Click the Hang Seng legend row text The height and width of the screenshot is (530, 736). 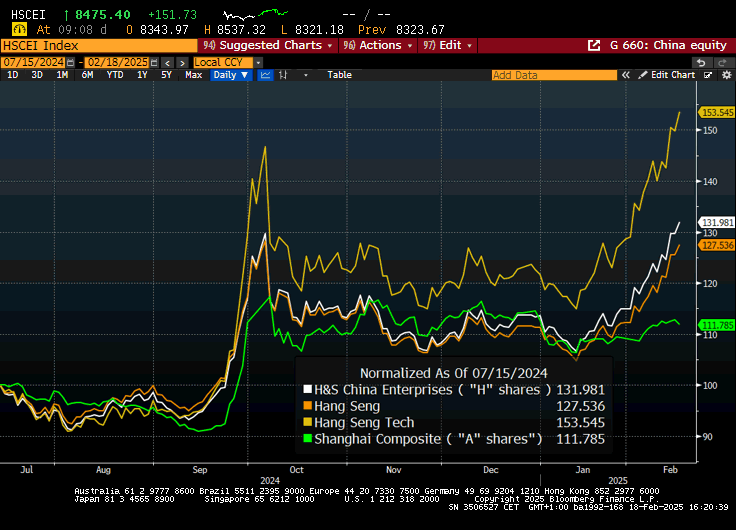click(347, 407)
